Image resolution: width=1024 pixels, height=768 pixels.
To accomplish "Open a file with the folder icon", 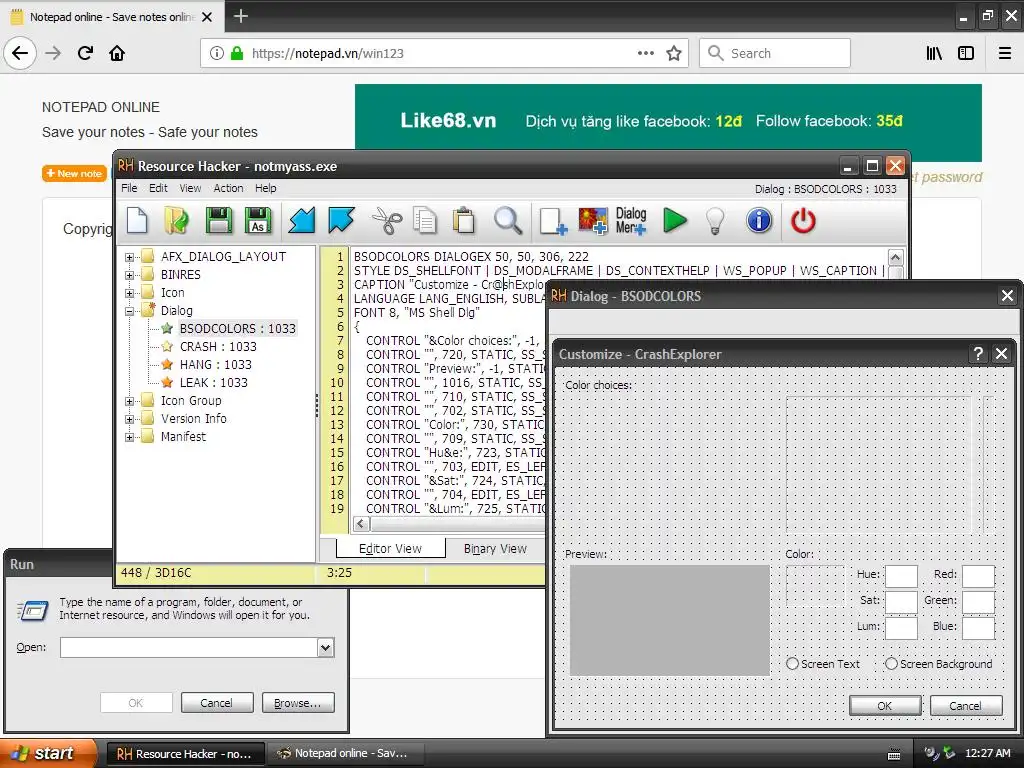I will point(176,221).
